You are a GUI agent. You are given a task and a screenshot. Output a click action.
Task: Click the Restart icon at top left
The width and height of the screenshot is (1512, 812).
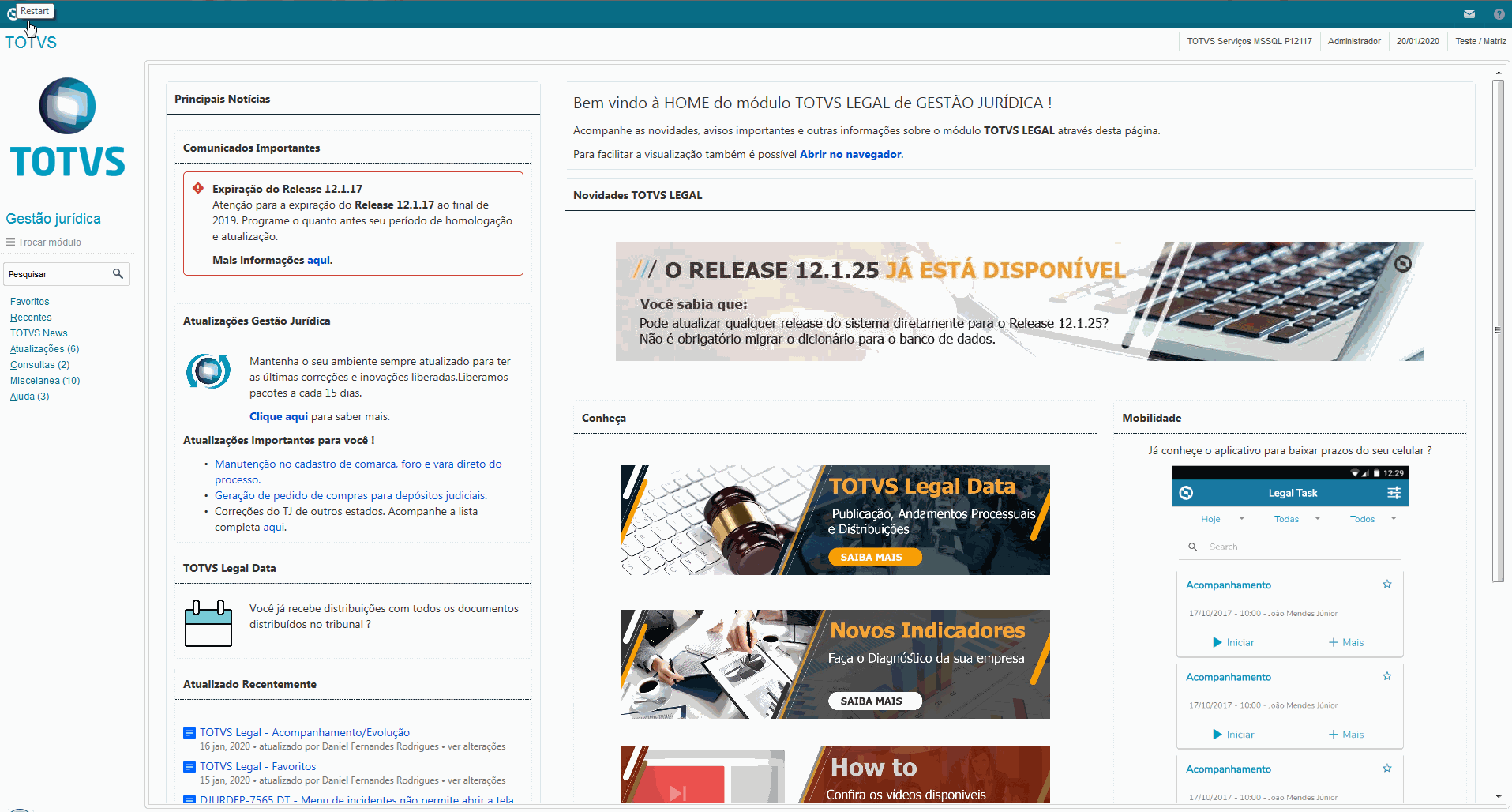pos(11,14)
